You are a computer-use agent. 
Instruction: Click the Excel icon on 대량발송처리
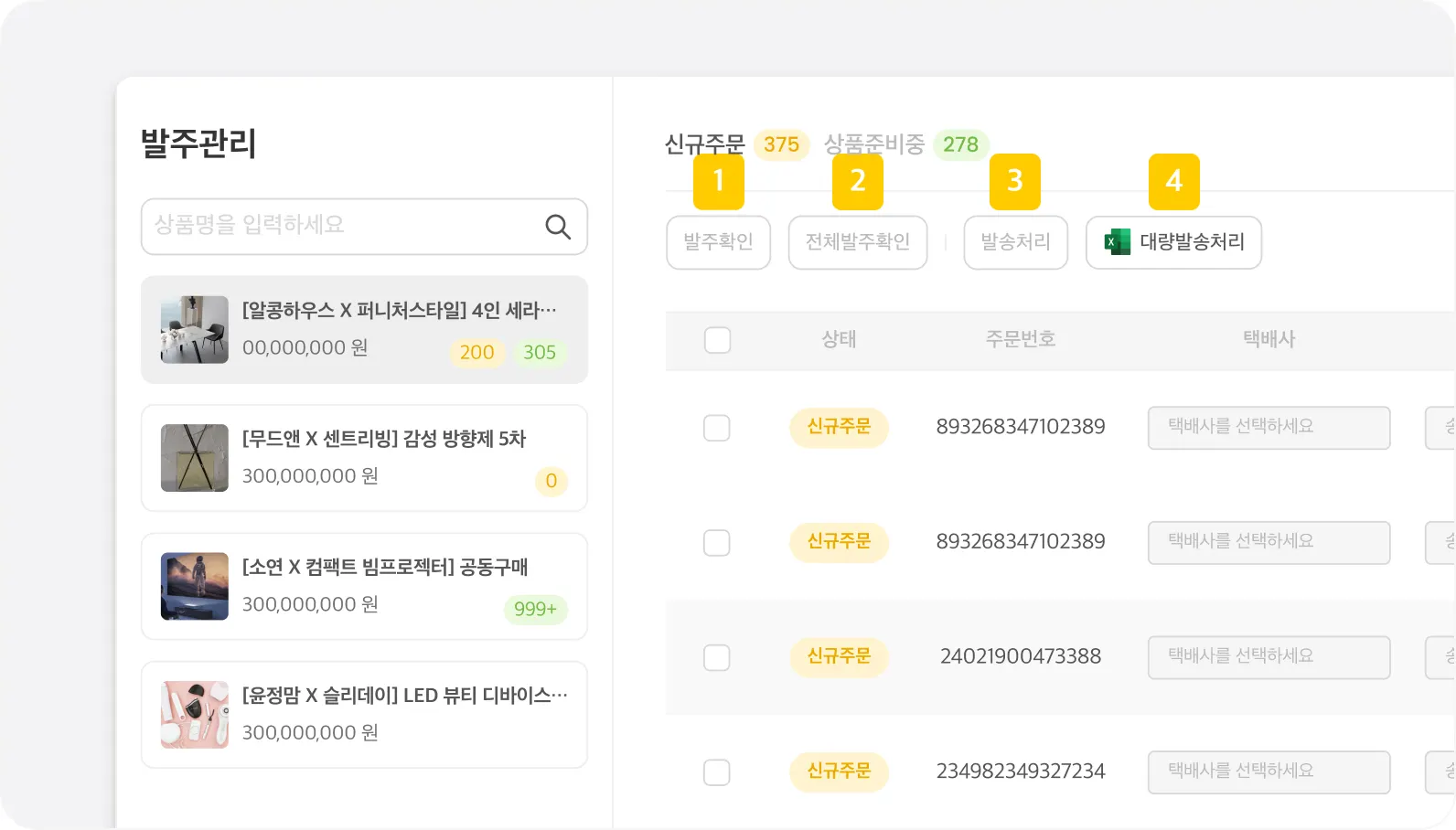tap(1117, 242)
